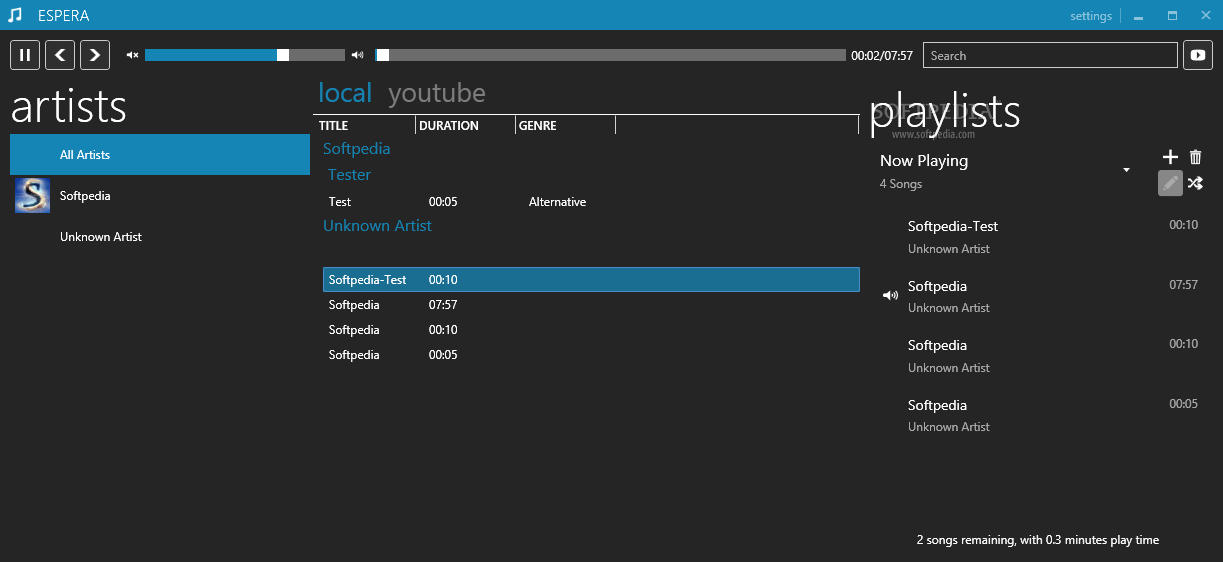Screen dimensions: 1223x562
Task: Toggle shuffle playback
Action: pos(1196,183)
